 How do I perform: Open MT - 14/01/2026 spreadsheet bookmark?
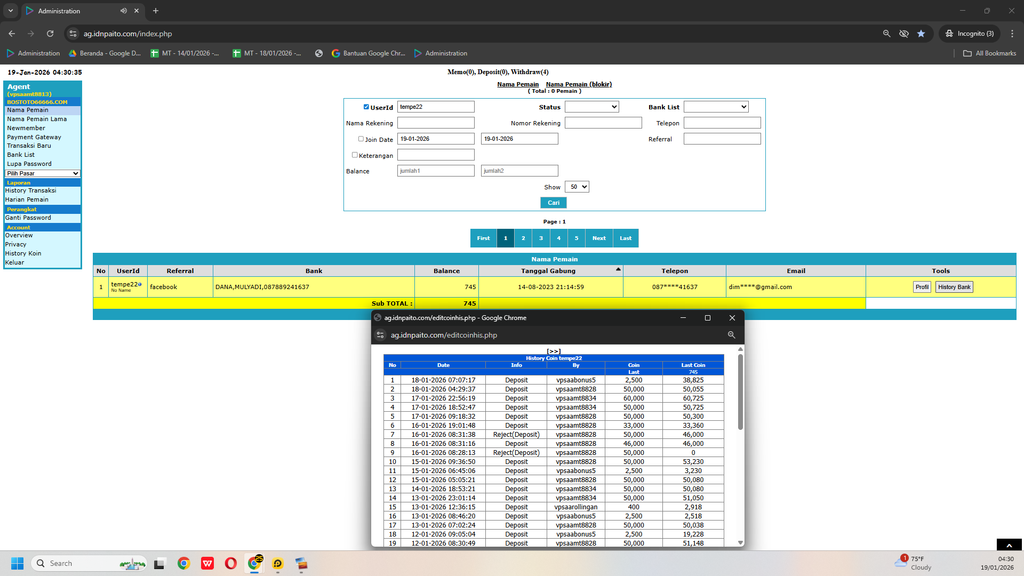(x=185, y=53)
